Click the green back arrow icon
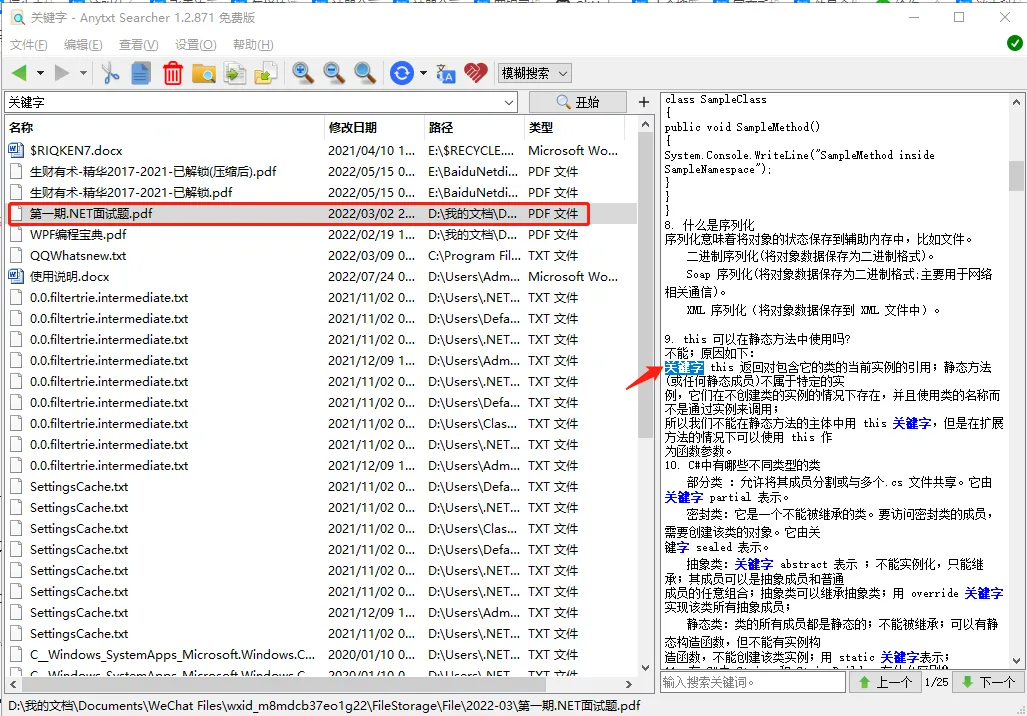The height and width of the screenshot is (716, 1027). point(19,73)
